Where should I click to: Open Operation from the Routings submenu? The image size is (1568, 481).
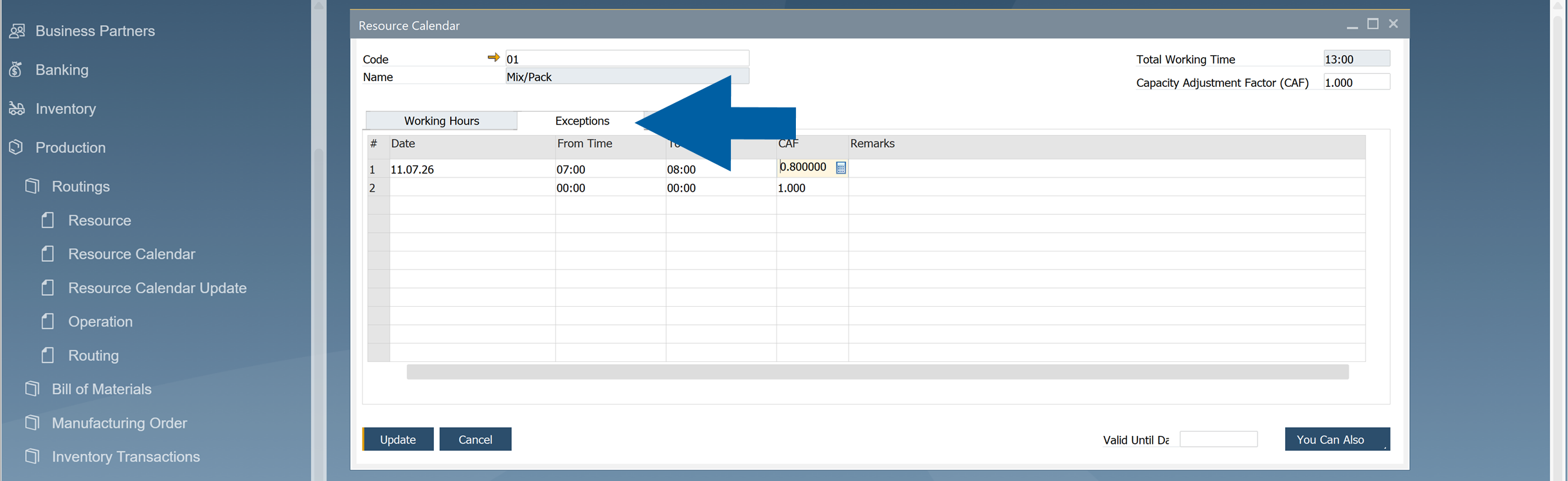[x=100, y=322]
